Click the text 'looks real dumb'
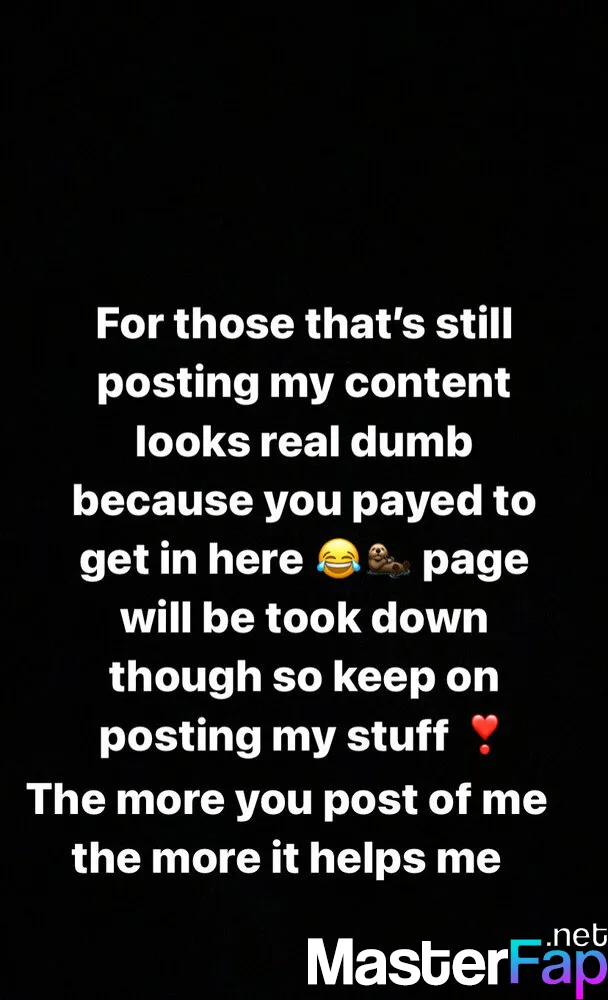 pyautogui.click(x=304, y=441)
